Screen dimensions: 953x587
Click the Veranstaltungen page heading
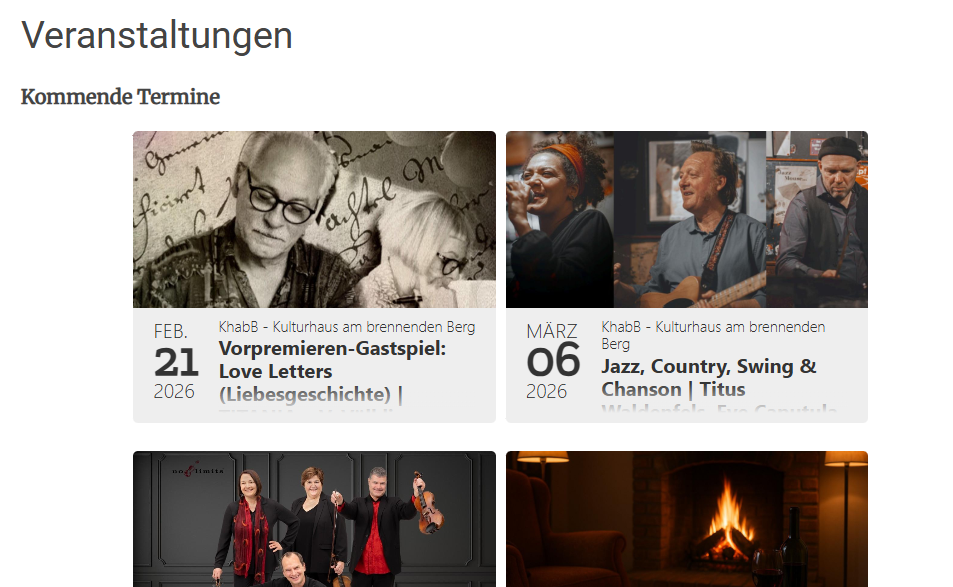[x=157, y=35]
